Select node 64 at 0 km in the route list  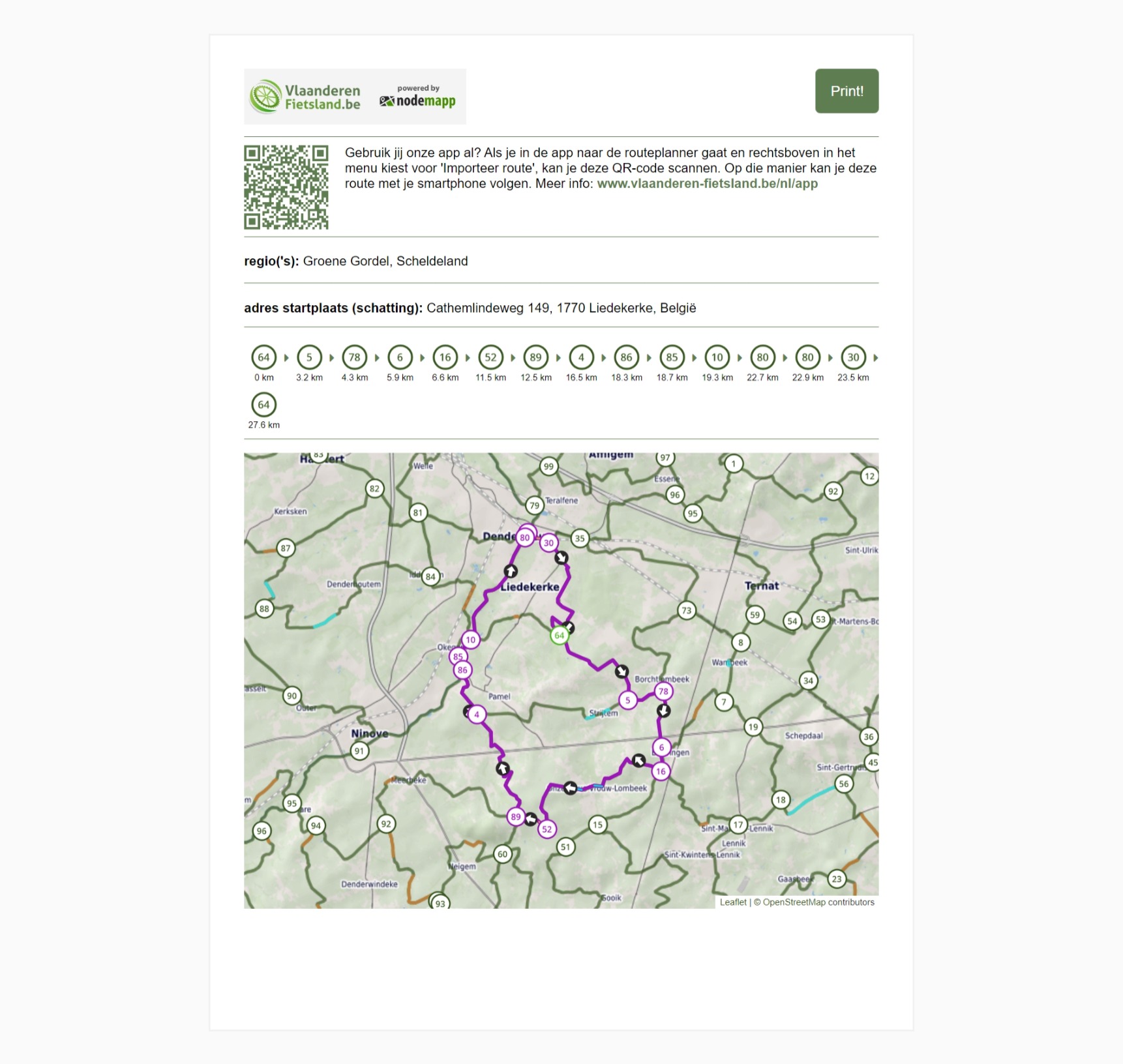coord(263,357)
